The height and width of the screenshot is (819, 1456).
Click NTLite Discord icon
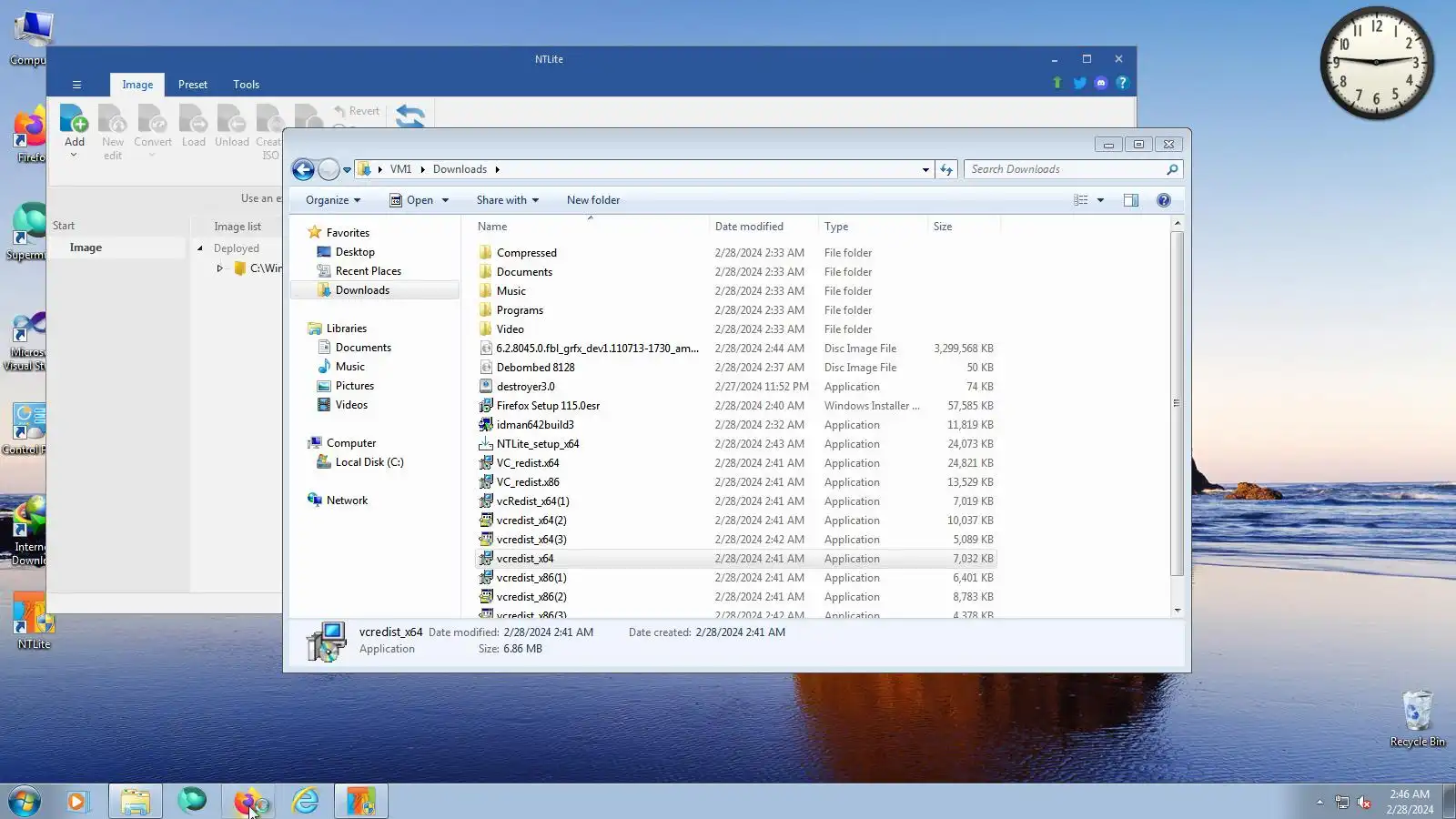click(x=1101, y=83)
